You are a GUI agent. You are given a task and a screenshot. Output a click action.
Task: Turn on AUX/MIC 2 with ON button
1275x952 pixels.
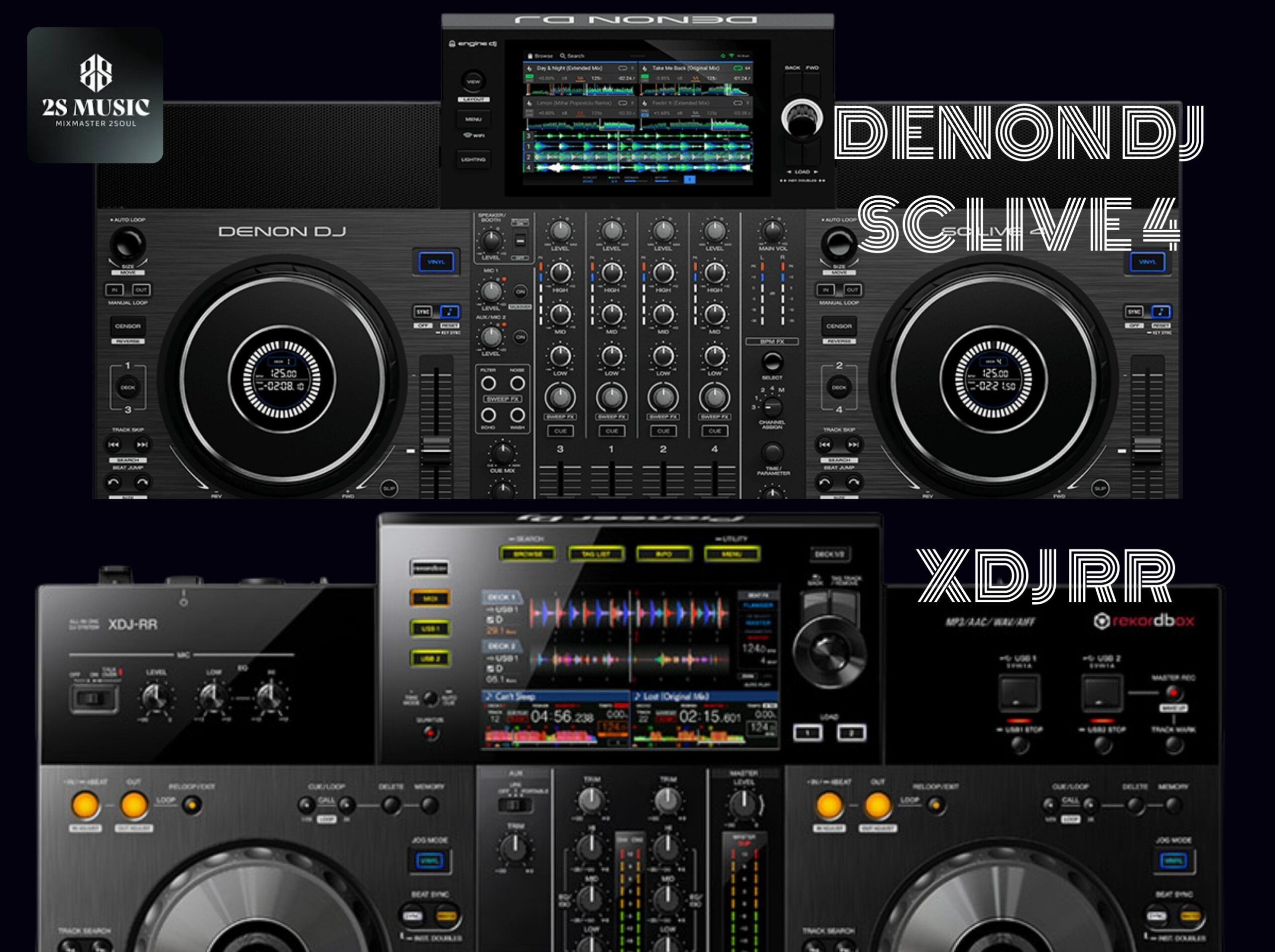tap(520, 337)
